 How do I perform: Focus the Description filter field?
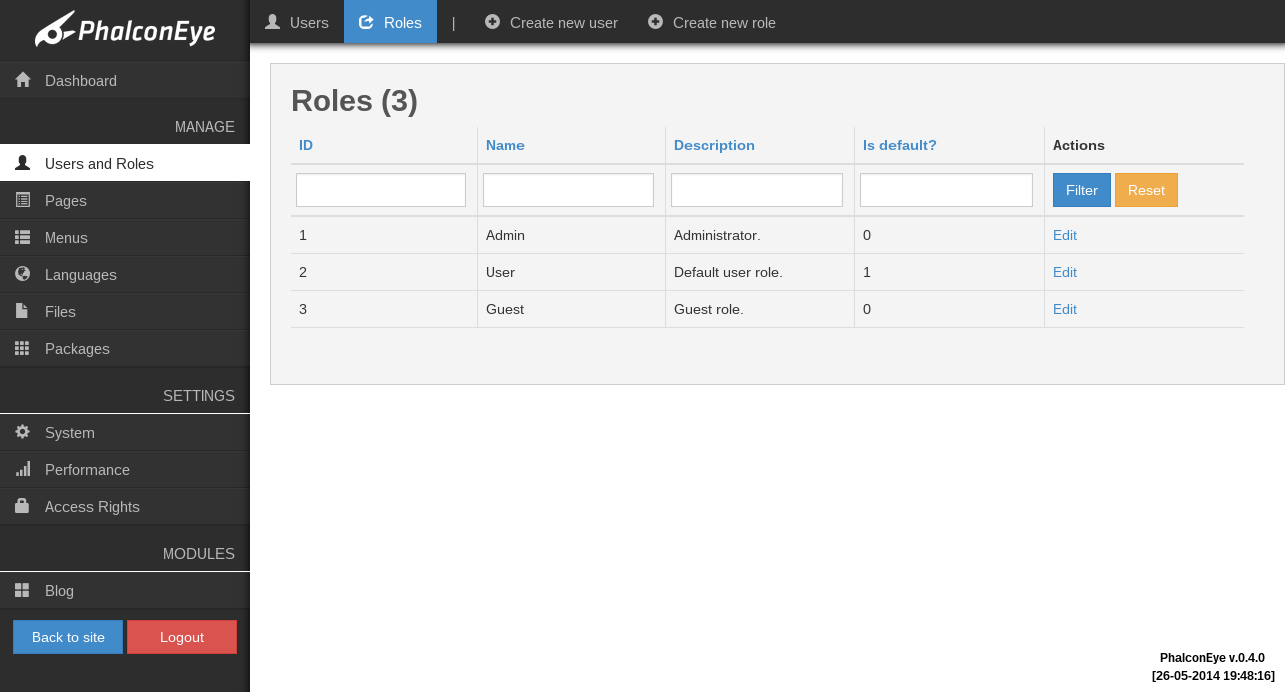757,190
